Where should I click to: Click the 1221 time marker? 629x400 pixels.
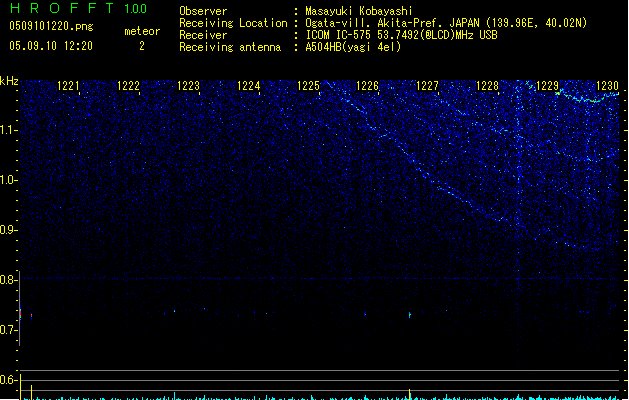68,86
